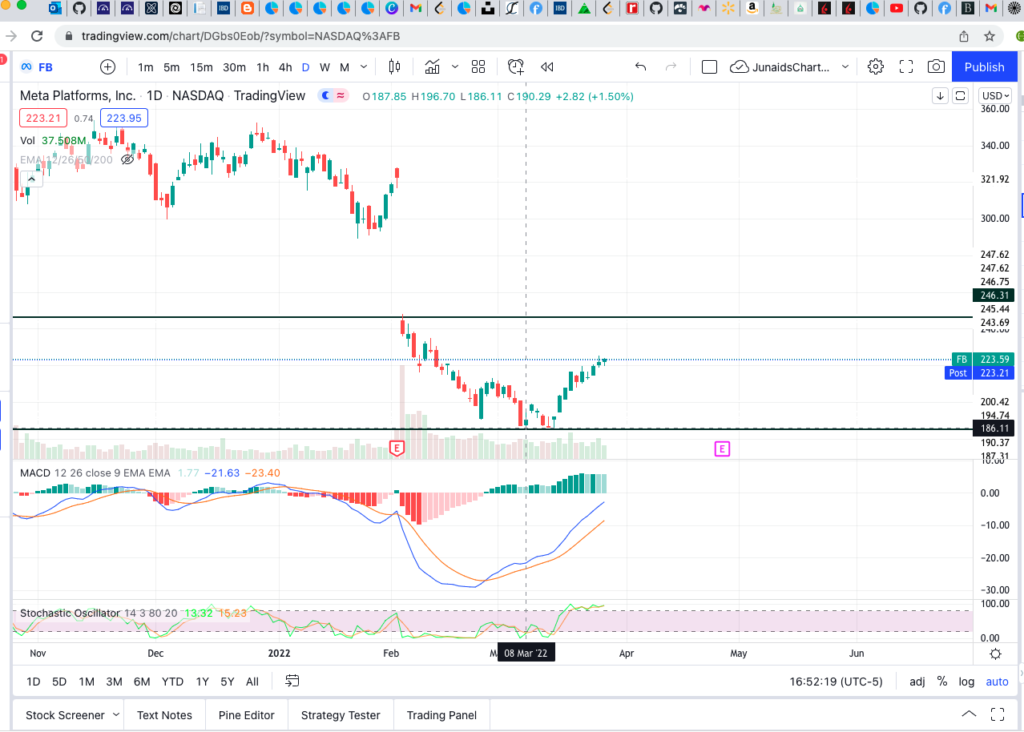Enter fullscreen mode on the chart

tap(906, 67)
